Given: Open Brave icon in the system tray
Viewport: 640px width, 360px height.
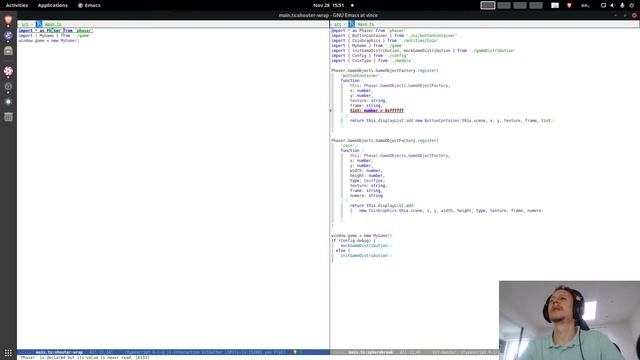Looking at the screenshot, I should pyautogui.click(x=569, y=5).
